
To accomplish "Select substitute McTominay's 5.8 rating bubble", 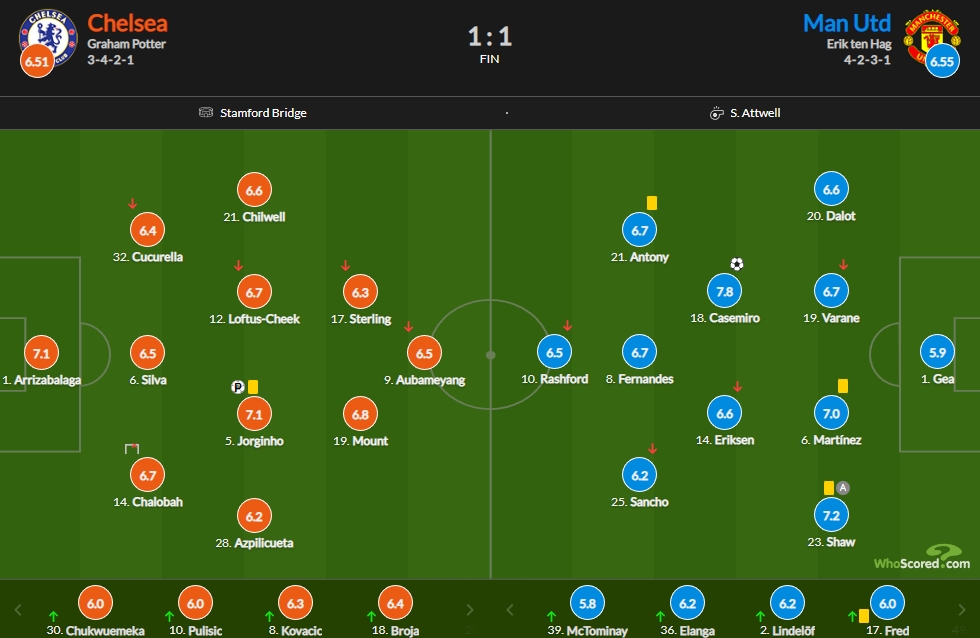I will tap(588, 603).
